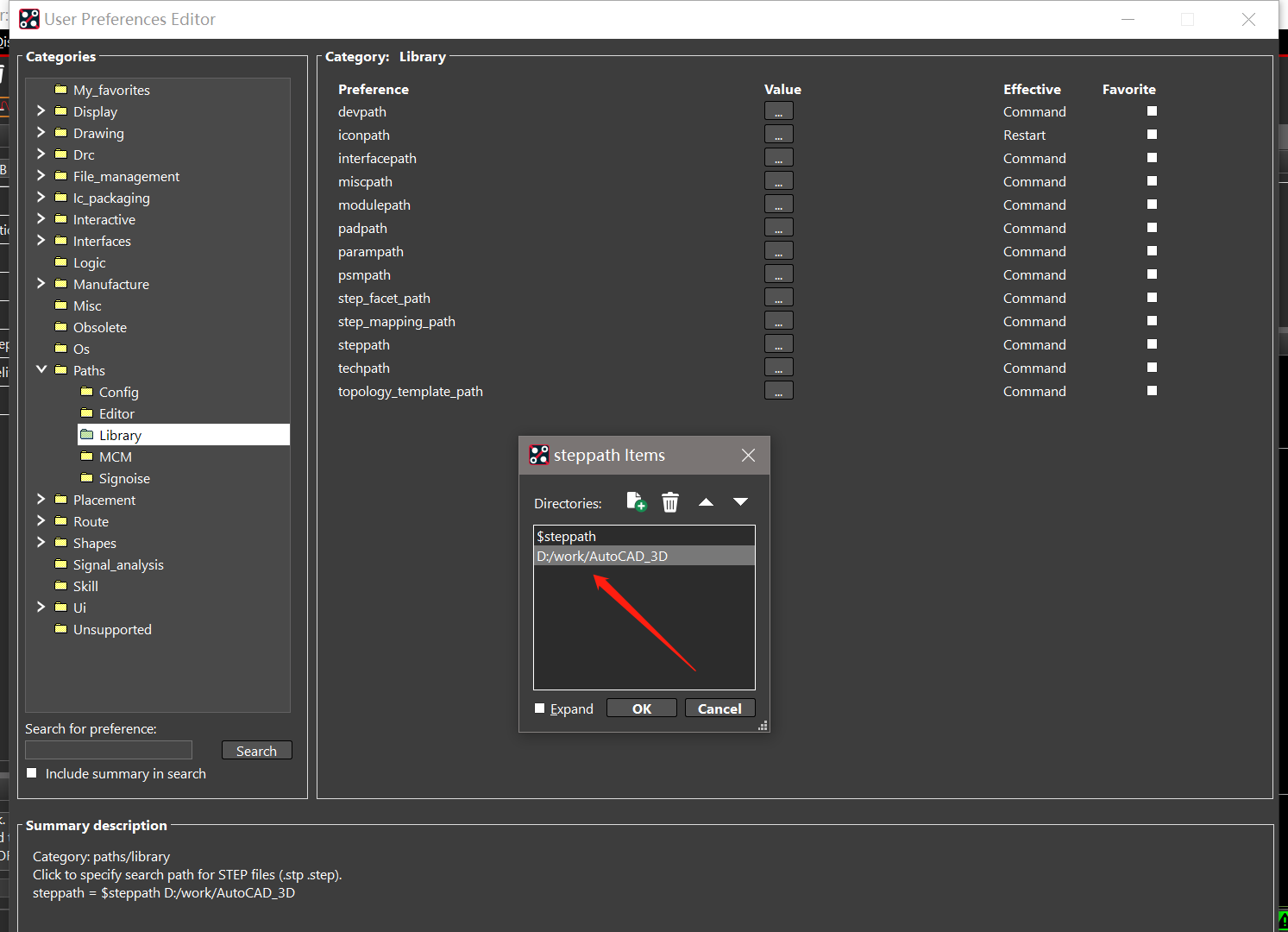The image size is (1288, 932).
Task: Open step_mapping_path value browse button
Action: tap(778, 321)
